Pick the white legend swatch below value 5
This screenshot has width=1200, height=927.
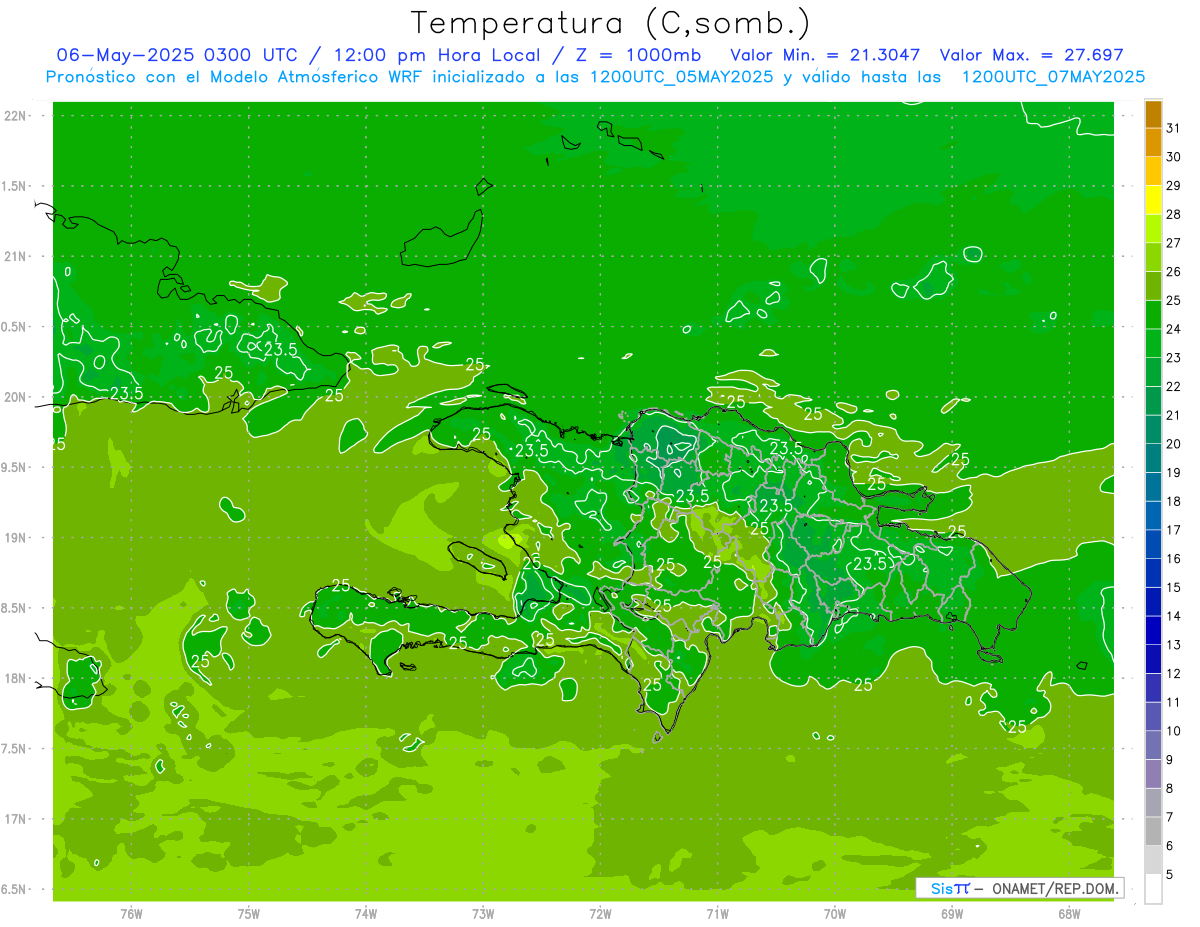click(1153, 888)
